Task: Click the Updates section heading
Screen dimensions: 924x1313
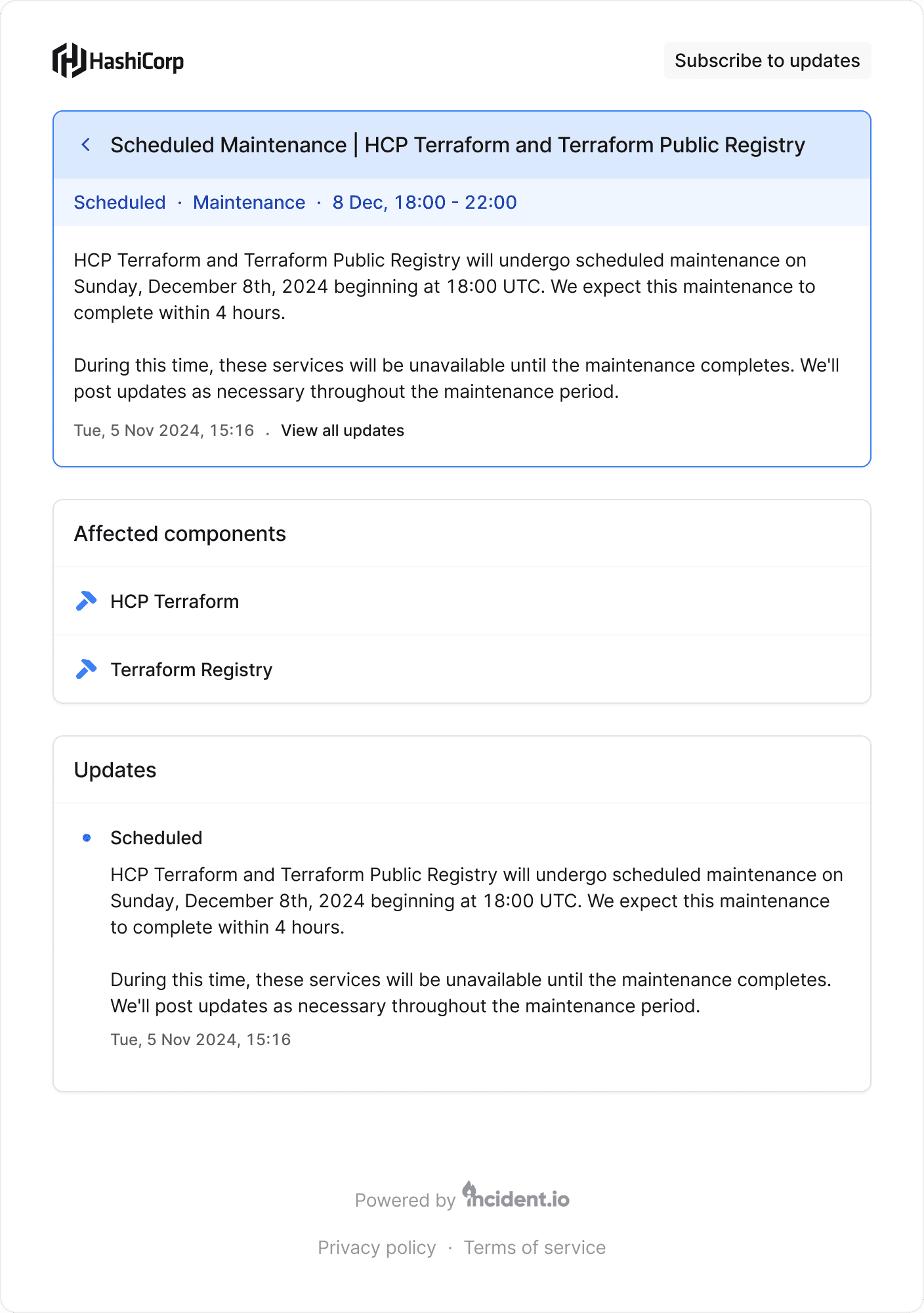Action: point(115,769)
